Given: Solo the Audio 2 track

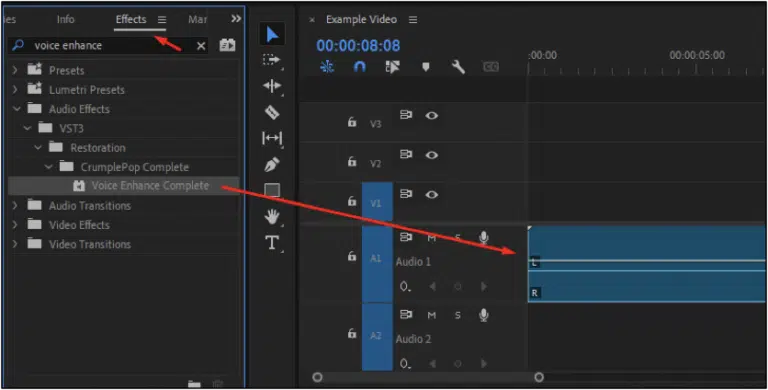Looking at the screenshot, I should [457, 315].
